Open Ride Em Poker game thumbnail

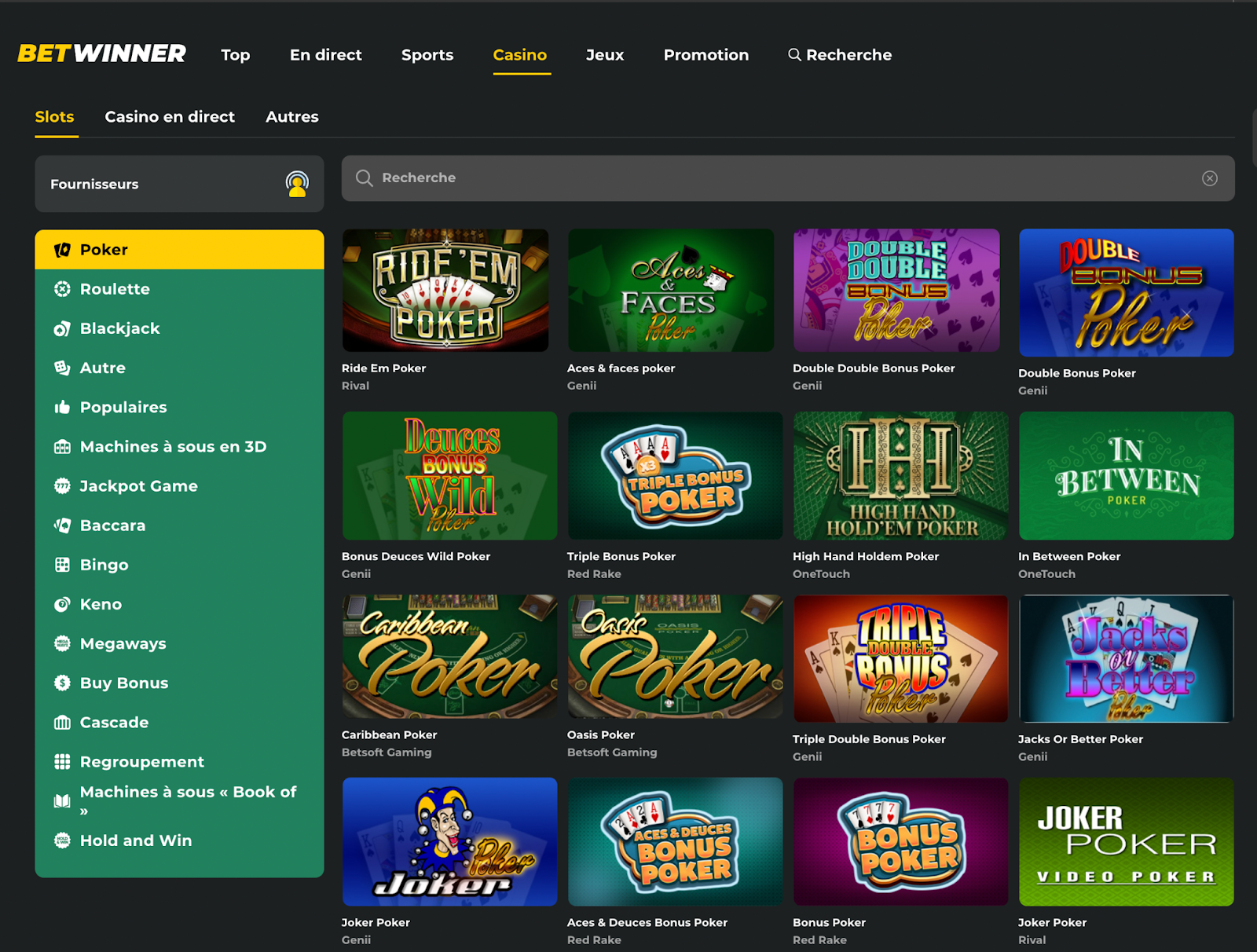445,290
